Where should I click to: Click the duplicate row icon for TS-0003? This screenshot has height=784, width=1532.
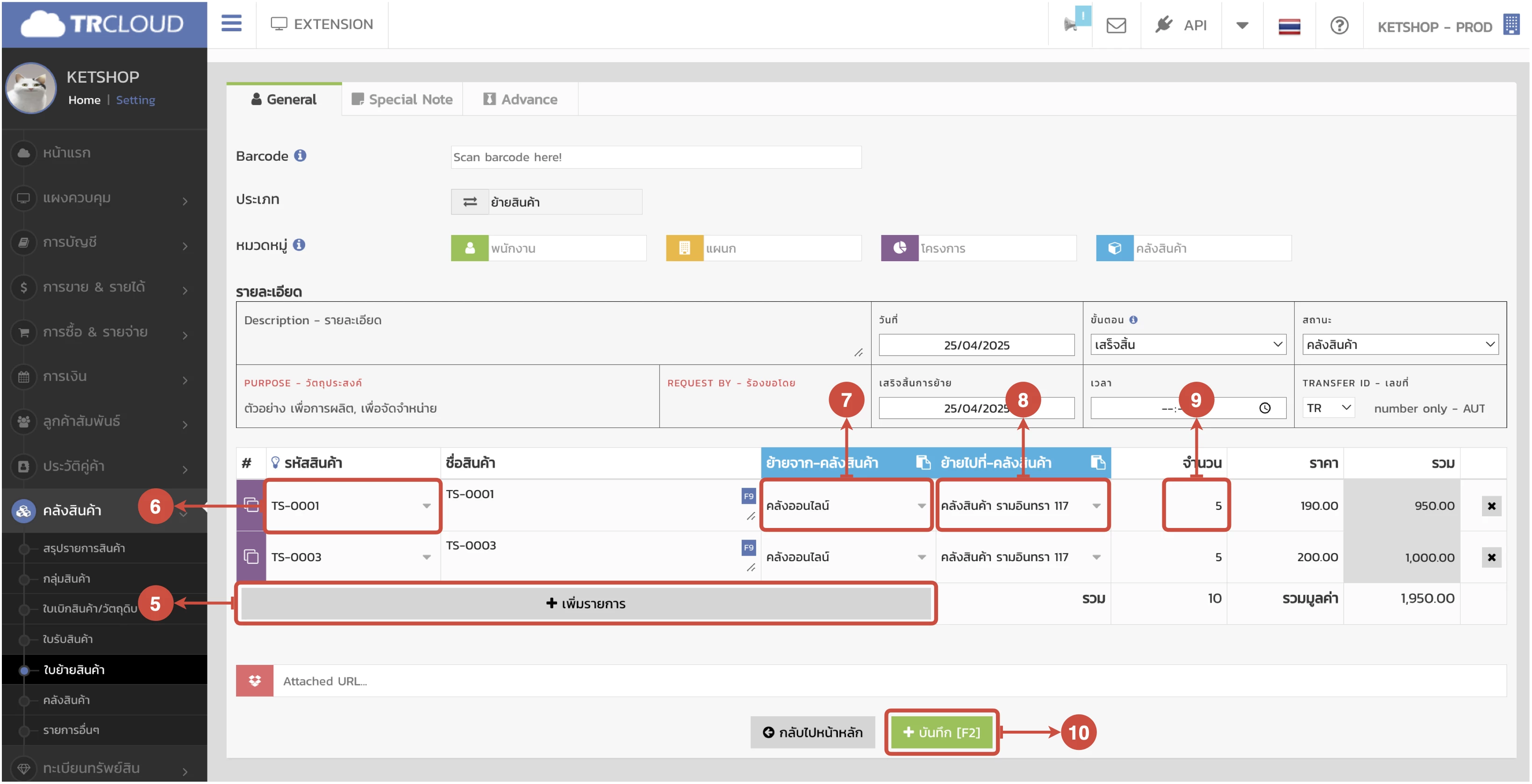(x=251, y=557)
